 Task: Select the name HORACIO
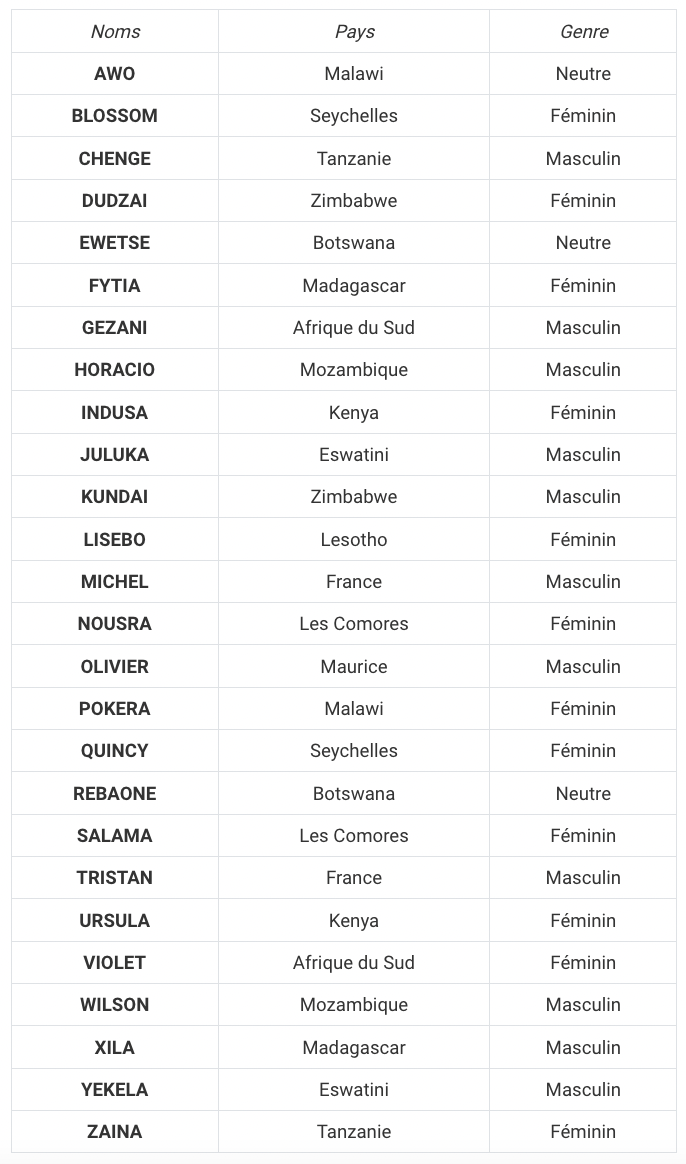pos(115,370)
